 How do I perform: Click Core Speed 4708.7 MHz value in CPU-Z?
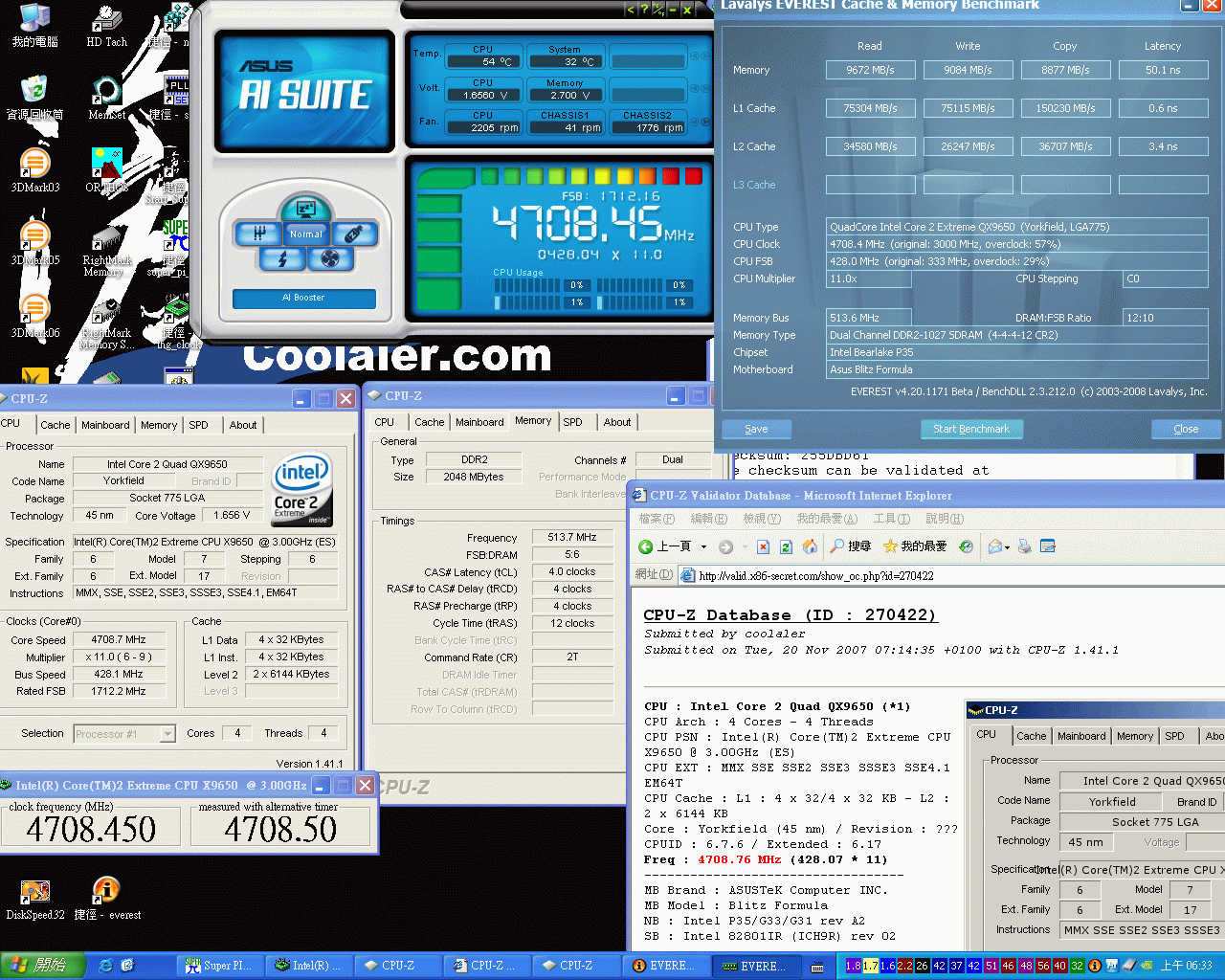(x=119, y=639)
